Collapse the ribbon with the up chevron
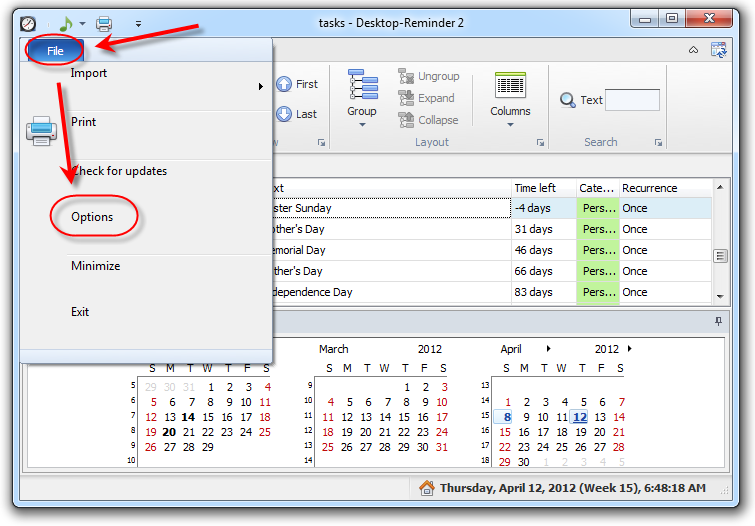 [693, 50]
